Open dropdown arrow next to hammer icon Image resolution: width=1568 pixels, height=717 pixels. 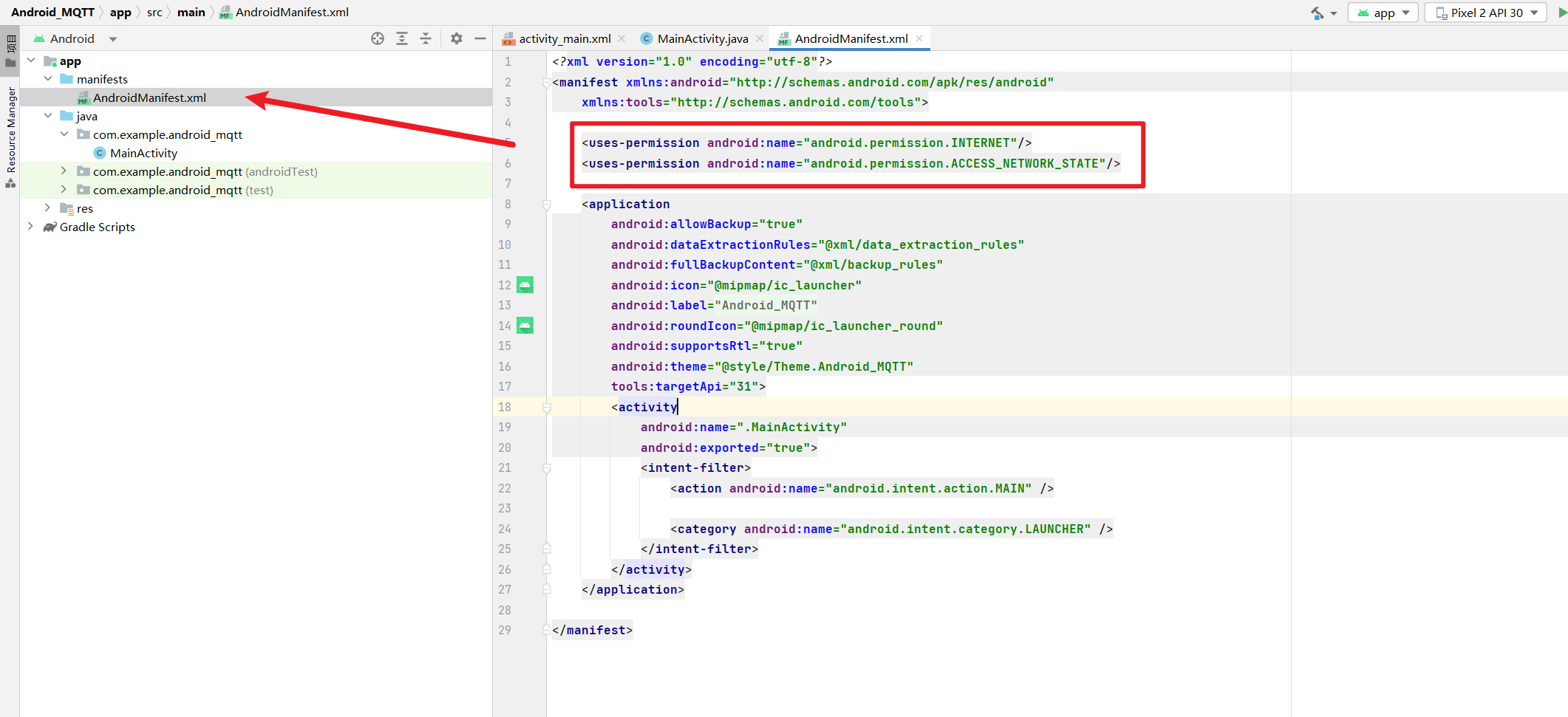[1334, 13]
